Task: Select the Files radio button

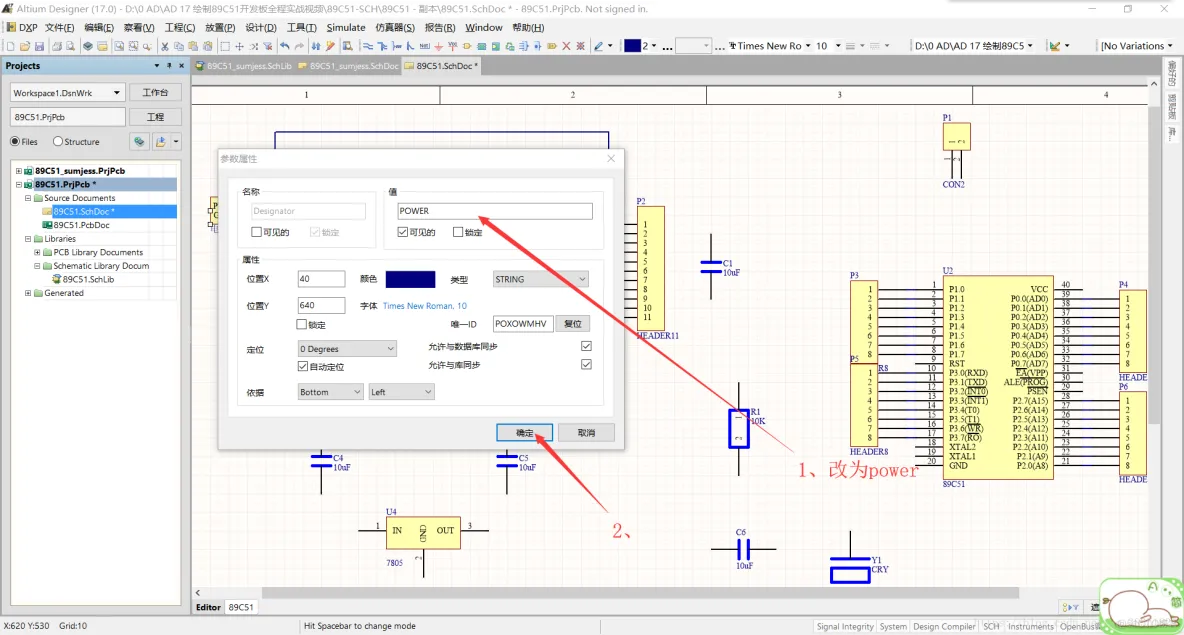Action: tap(15, 141)
